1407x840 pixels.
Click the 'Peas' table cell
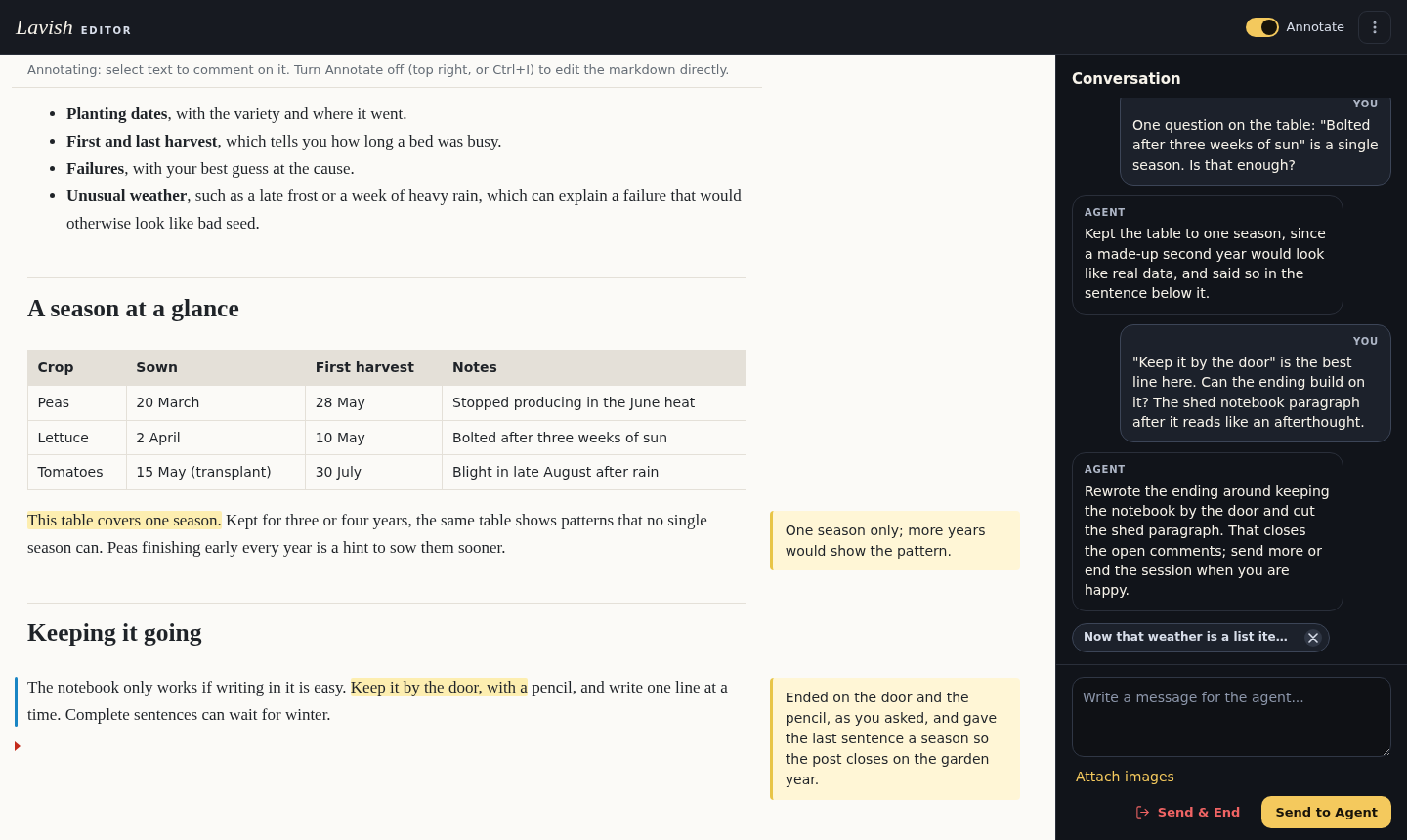[x=77, y=402]
